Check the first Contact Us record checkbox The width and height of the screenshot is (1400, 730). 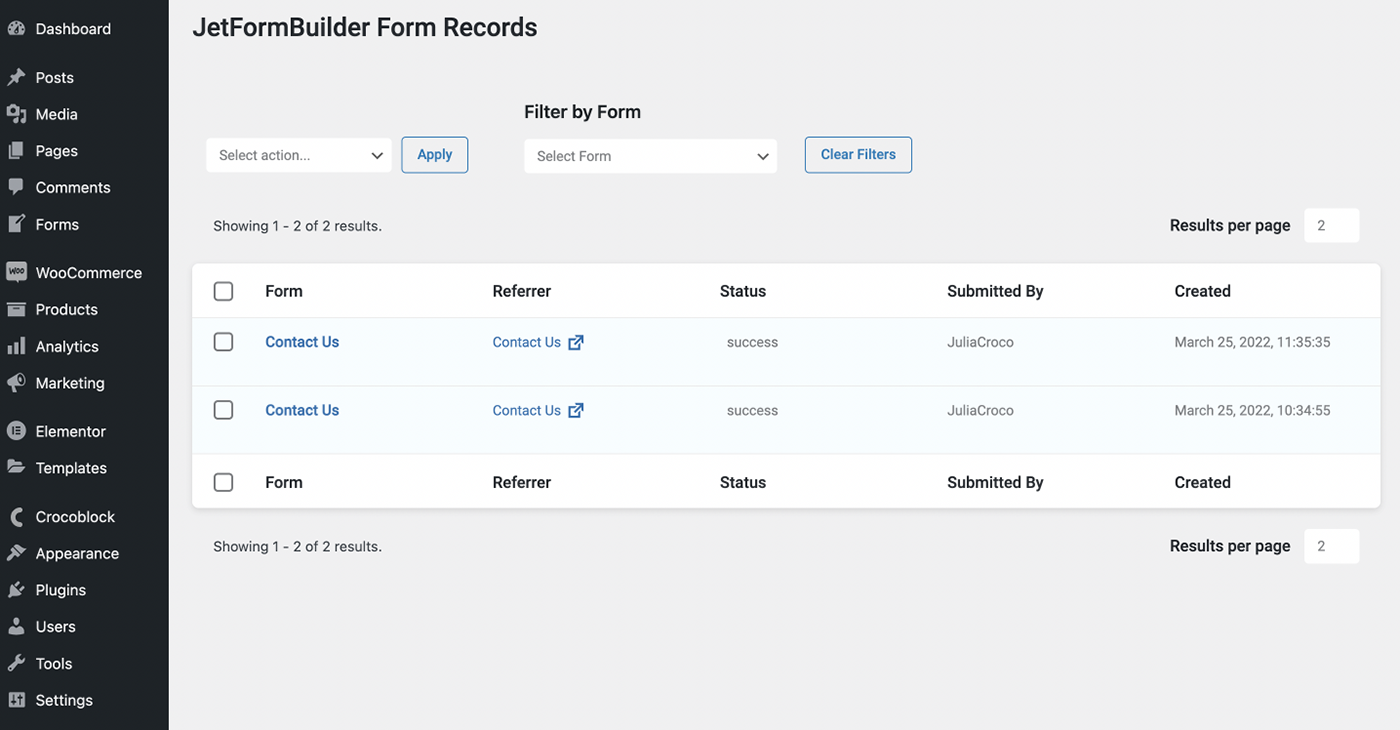point(223,341)
